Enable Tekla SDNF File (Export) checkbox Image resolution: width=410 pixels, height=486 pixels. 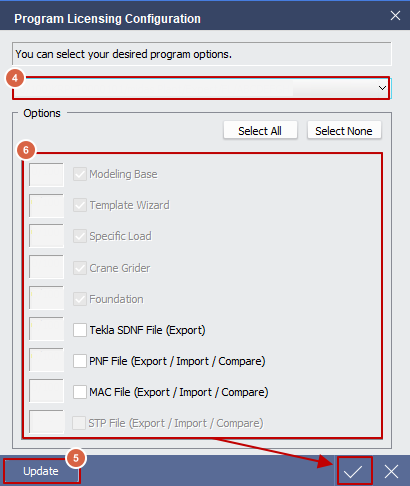click(80, 330)
